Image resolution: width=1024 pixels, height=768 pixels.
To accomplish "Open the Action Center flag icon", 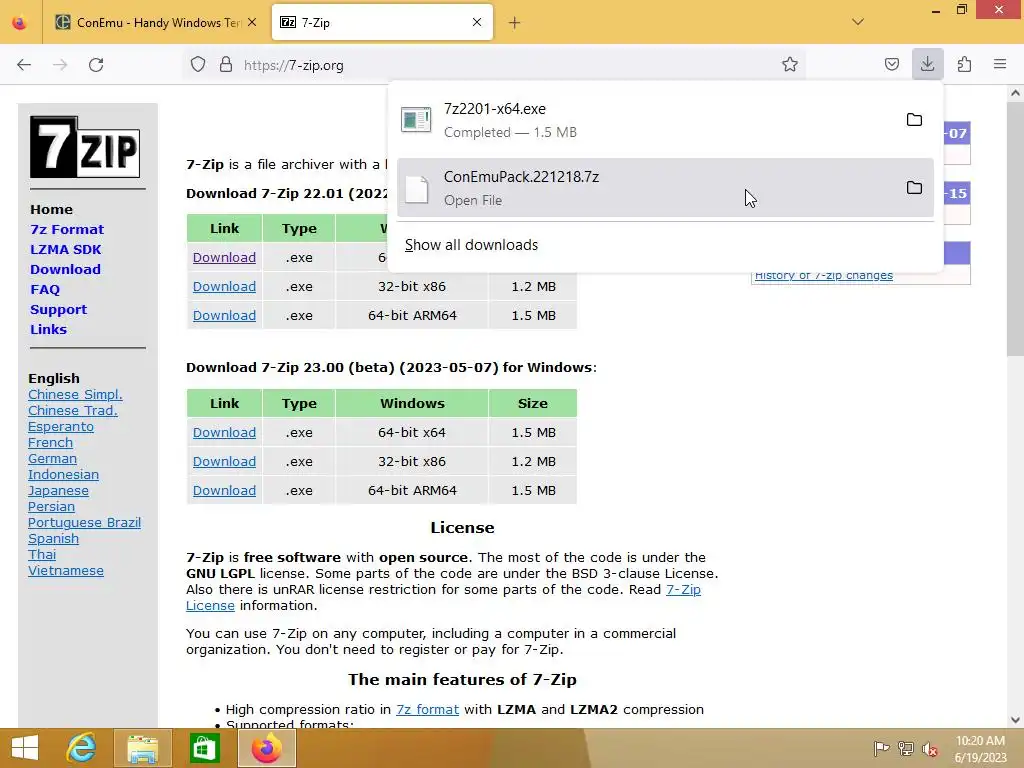I will [x=881, y=749].
